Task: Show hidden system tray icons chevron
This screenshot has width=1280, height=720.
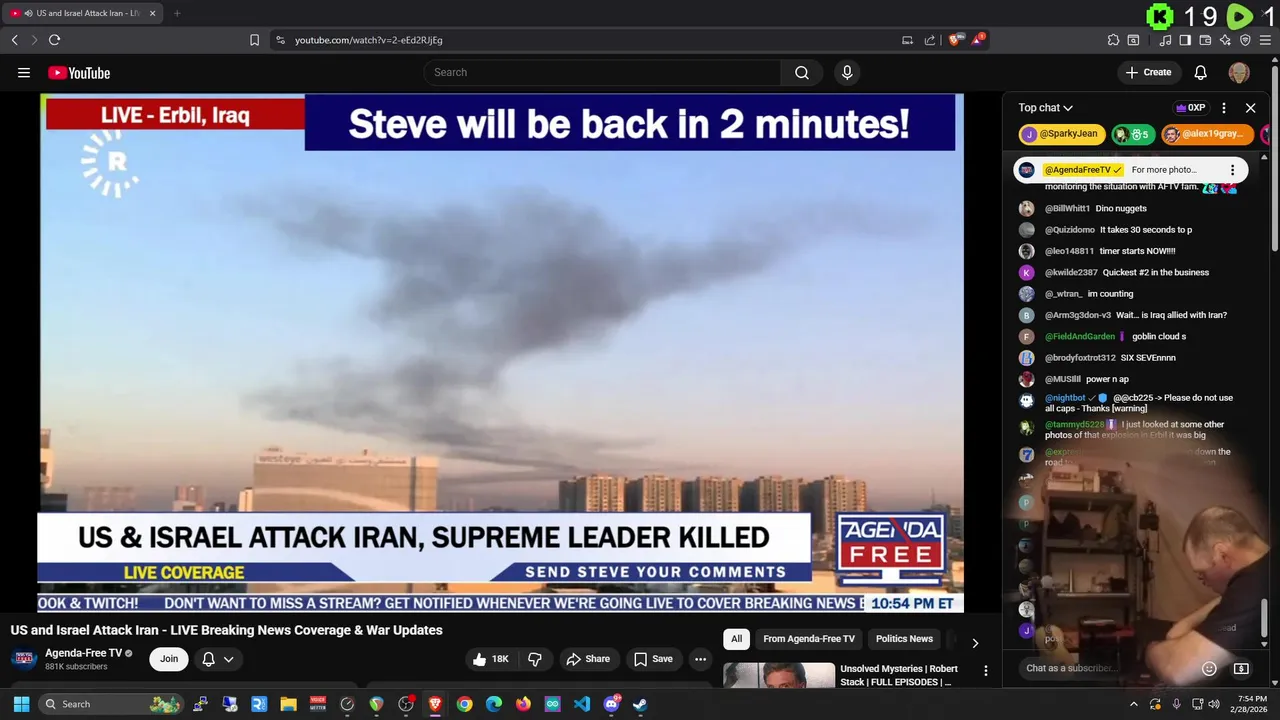Action: (1133, 704)
